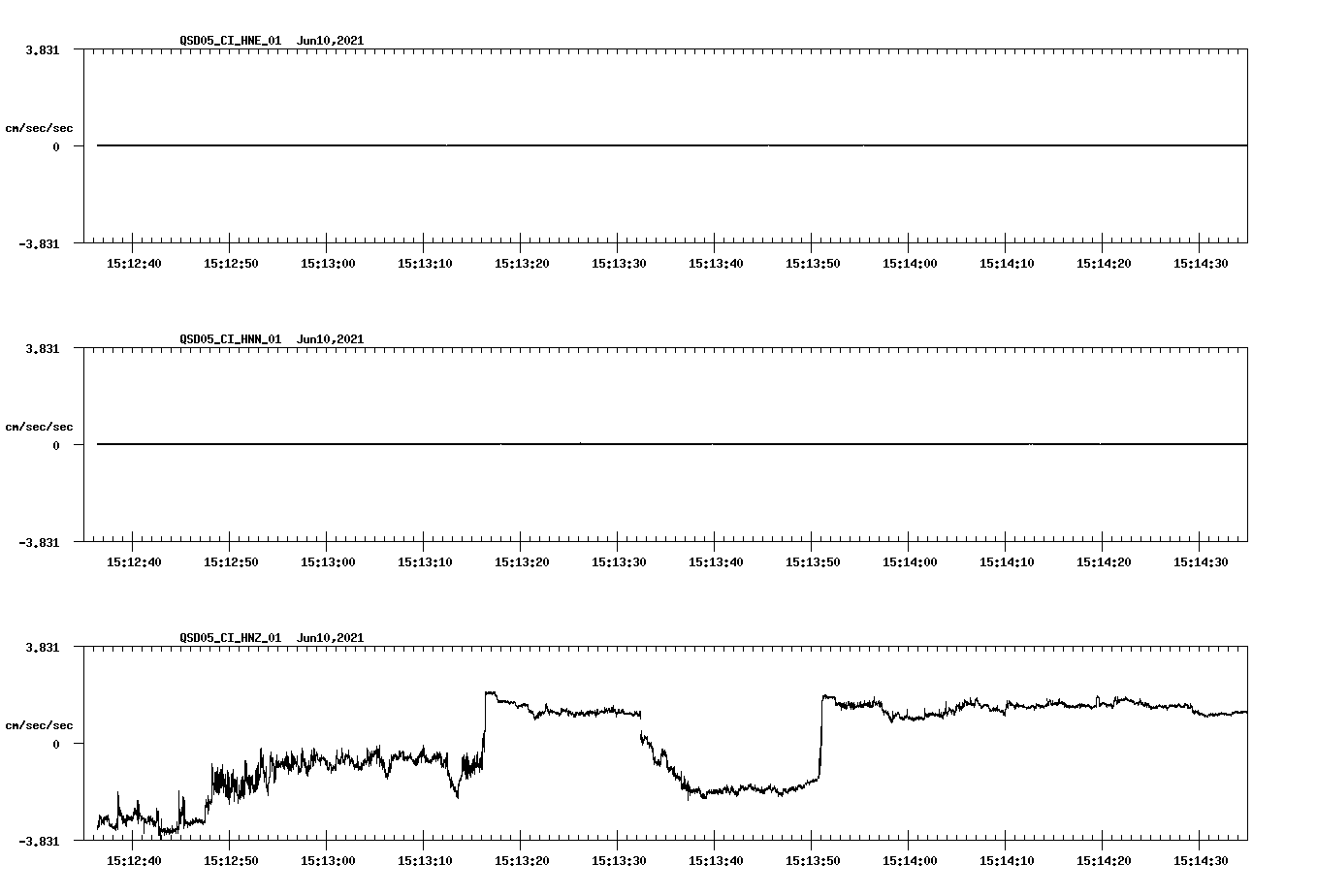Click the 15:13:50 time label under HNZ plot
The width and height of the screenshot is (1317, 896).
813,861
